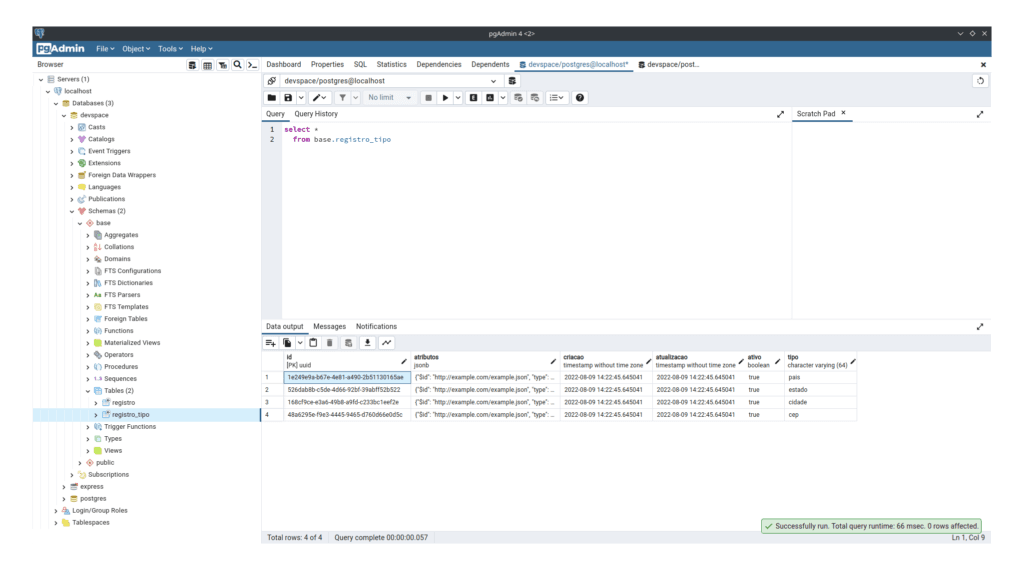Click the Filtered Rows icon in Browser header

click(x=223, y=65)
